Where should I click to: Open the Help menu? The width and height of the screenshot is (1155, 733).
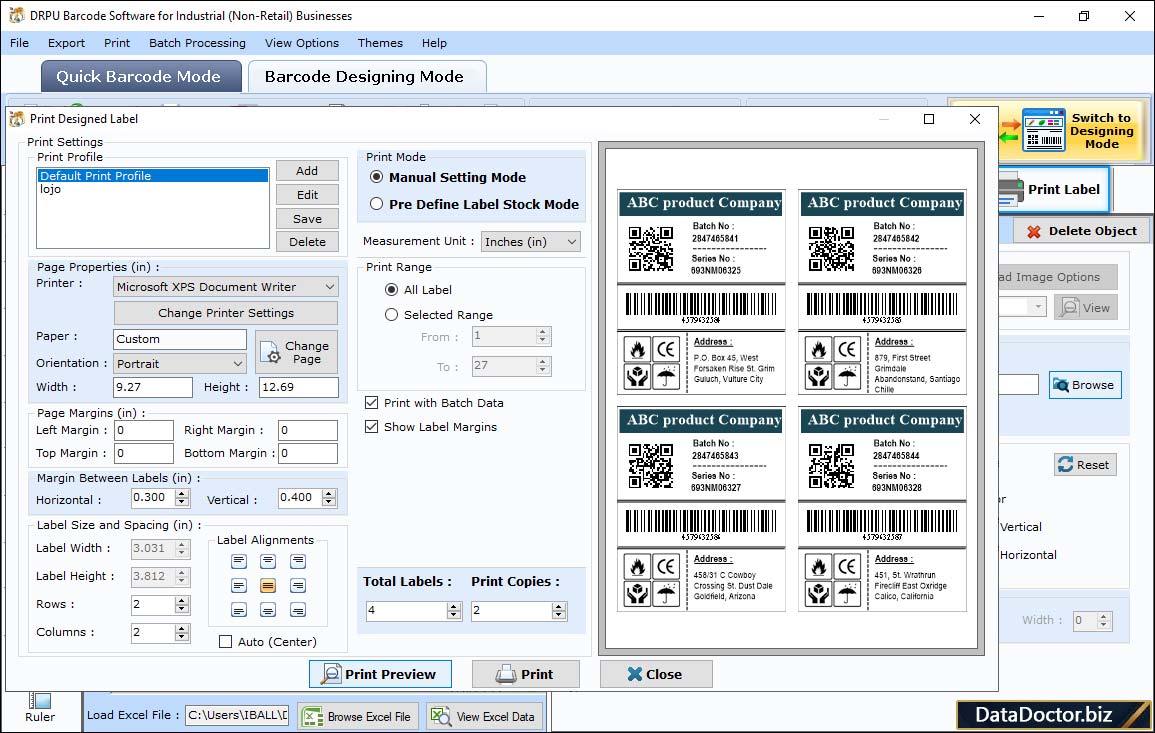pyautogui.click(x=434, y=43)
